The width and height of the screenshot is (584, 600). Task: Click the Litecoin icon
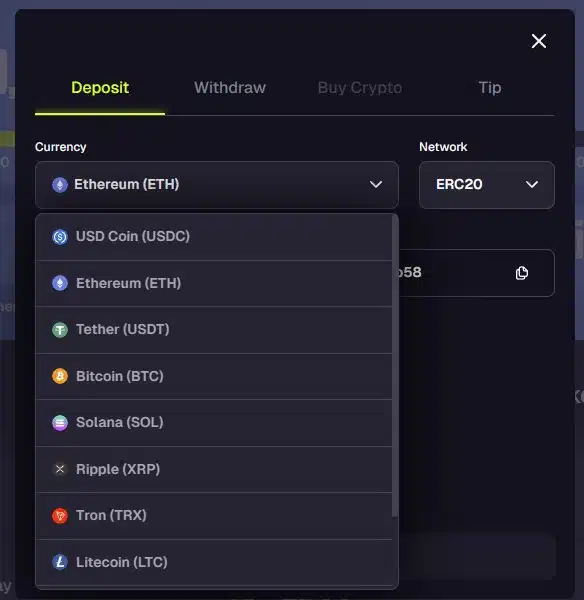pyautogui.click(x=60, y=562)
